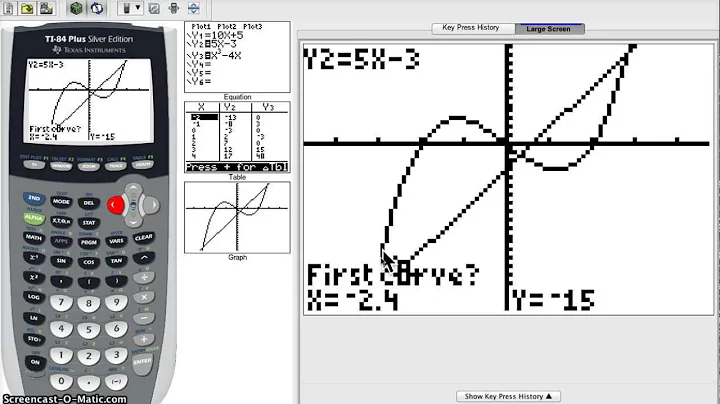Click the PRGM key
The width and height of the screenshot is (720, 404).
click(89, 242)
